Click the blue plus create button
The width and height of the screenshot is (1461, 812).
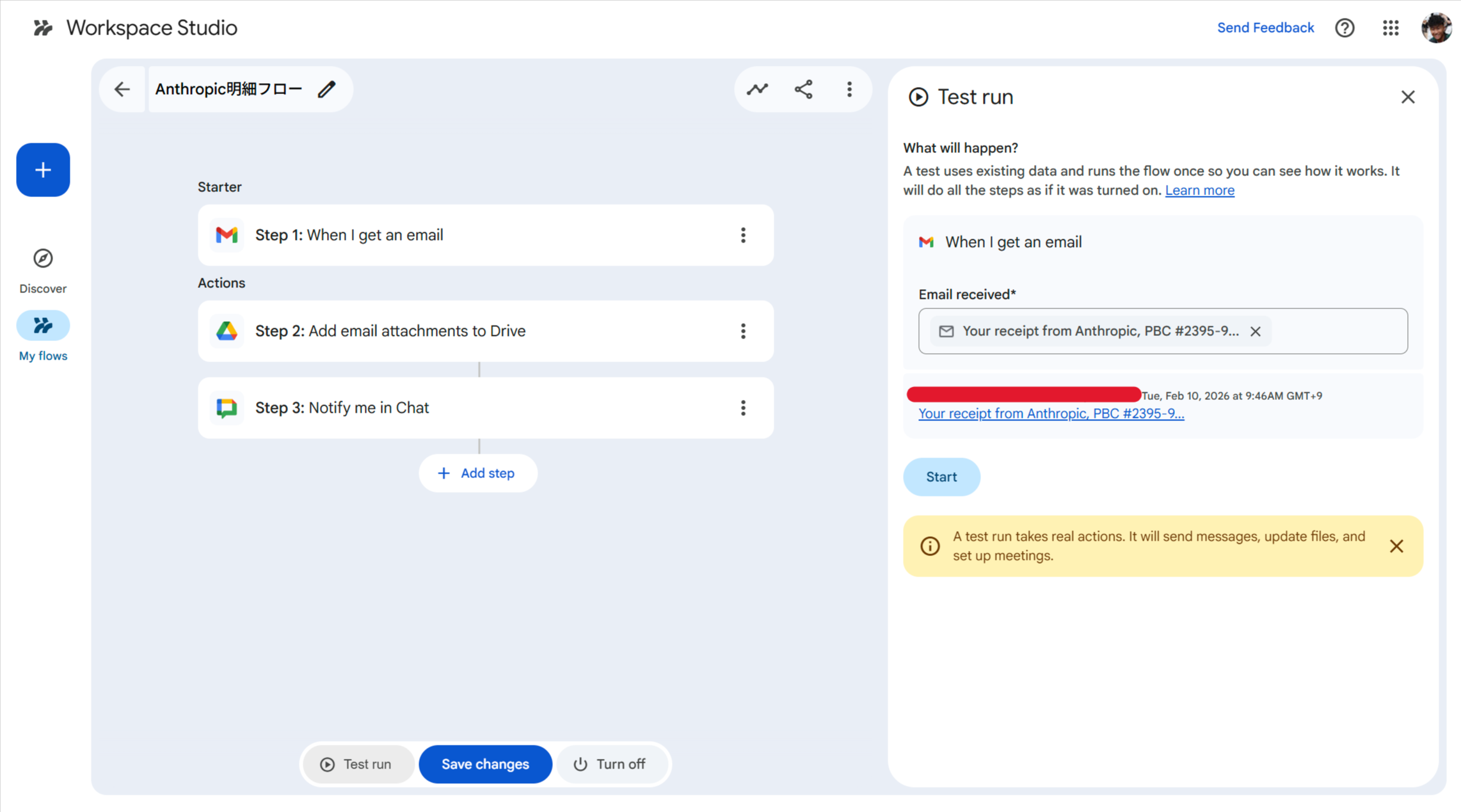coord(43,170)
